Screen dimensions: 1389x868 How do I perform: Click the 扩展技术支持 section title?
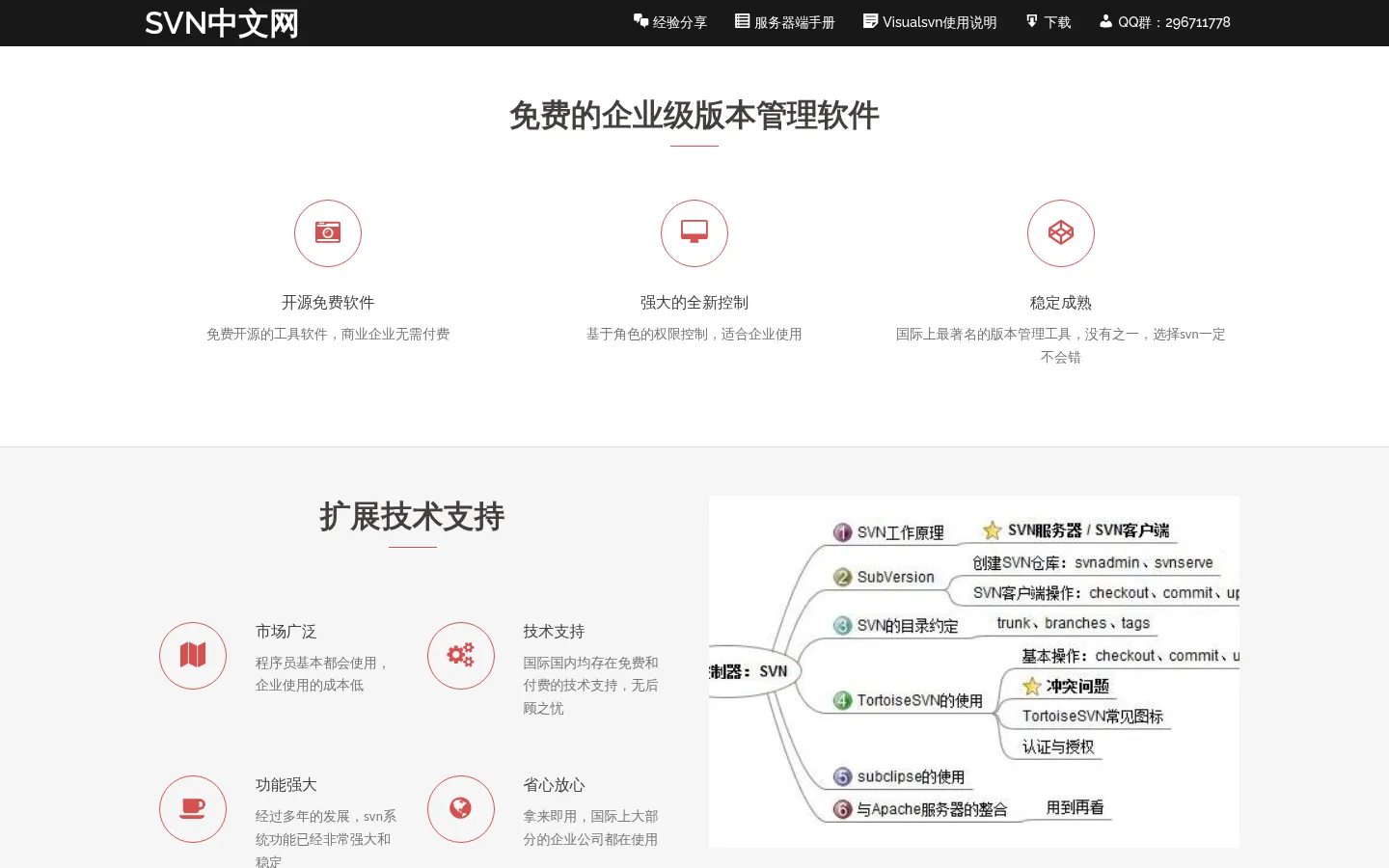click(413, 517)
